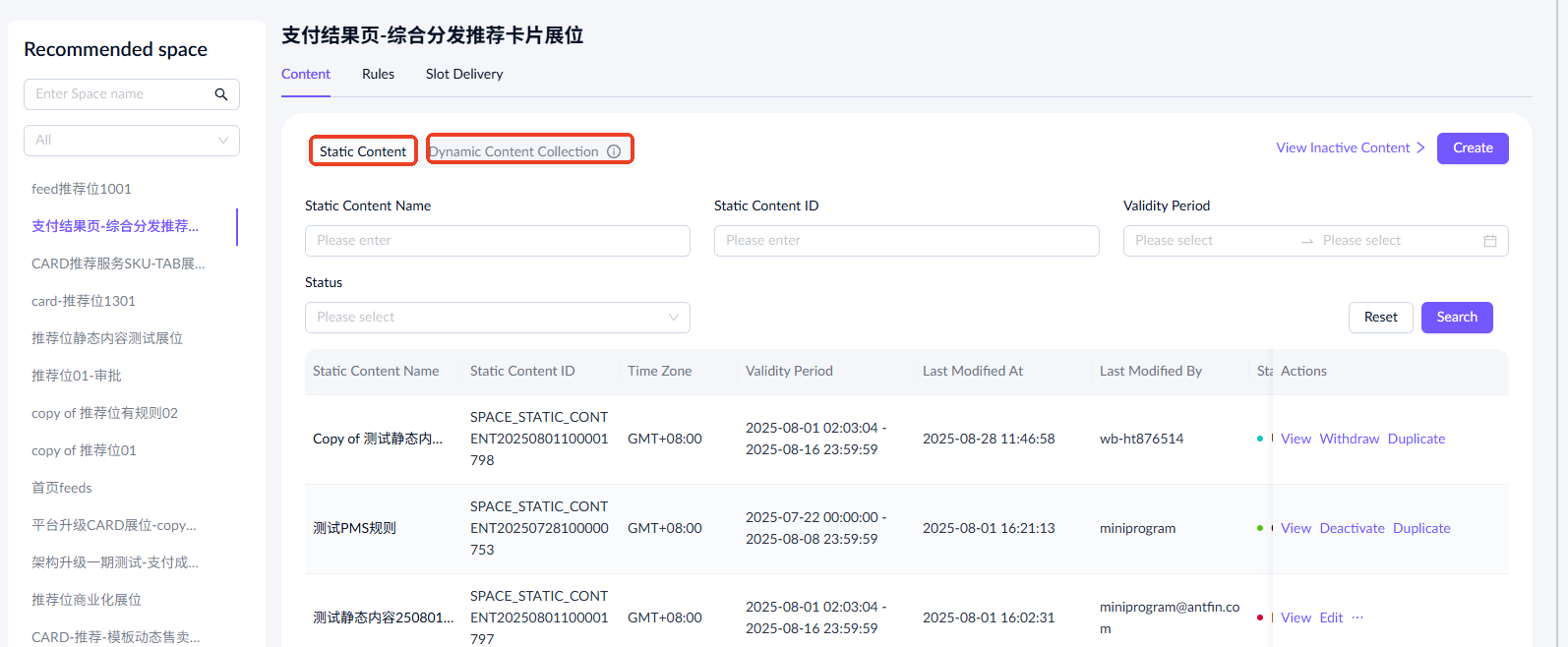This screenshot has width=1568, height=647.
Task: Select 推荐位商业化展位 in sidebar
Action: 87,600
